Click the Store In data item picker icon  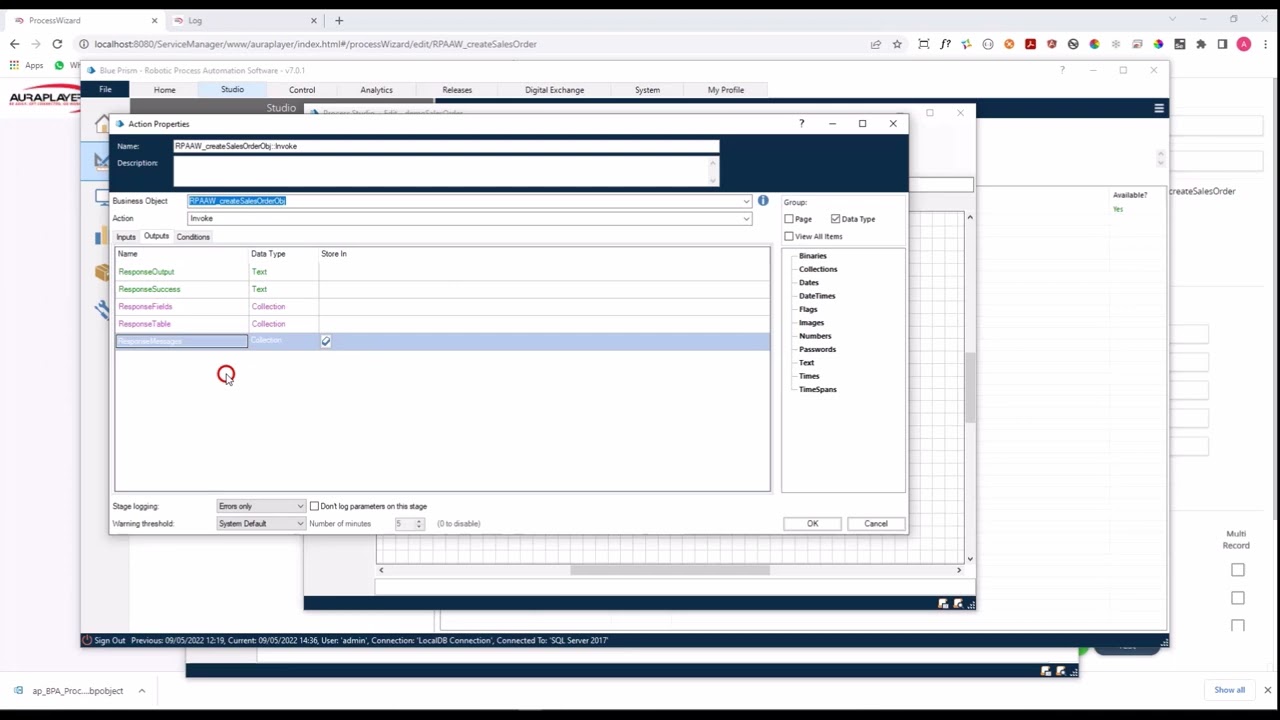[325, 341]
